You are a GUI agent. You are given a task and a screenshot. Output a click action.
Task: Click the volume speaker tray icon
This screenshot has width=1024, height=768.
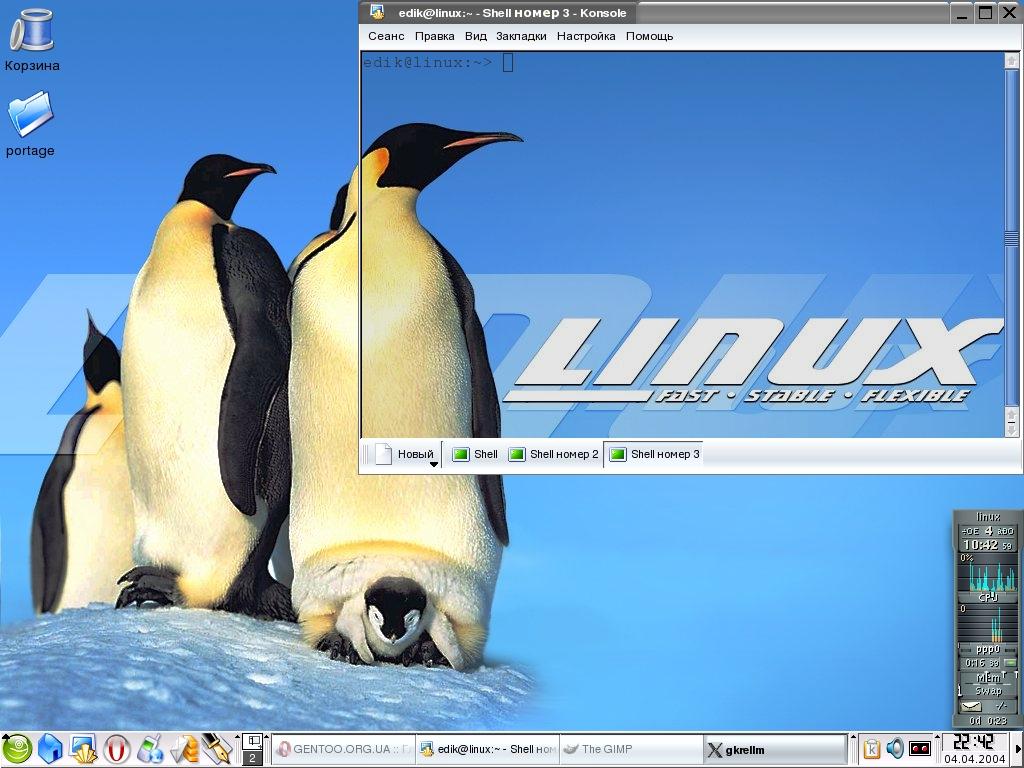click(x=895, y=748)
